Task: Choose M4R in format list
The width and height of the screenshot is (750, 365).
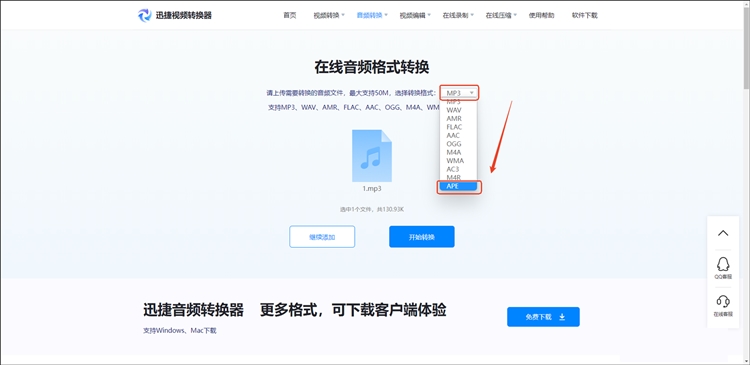Action: (x=454, y=177)
